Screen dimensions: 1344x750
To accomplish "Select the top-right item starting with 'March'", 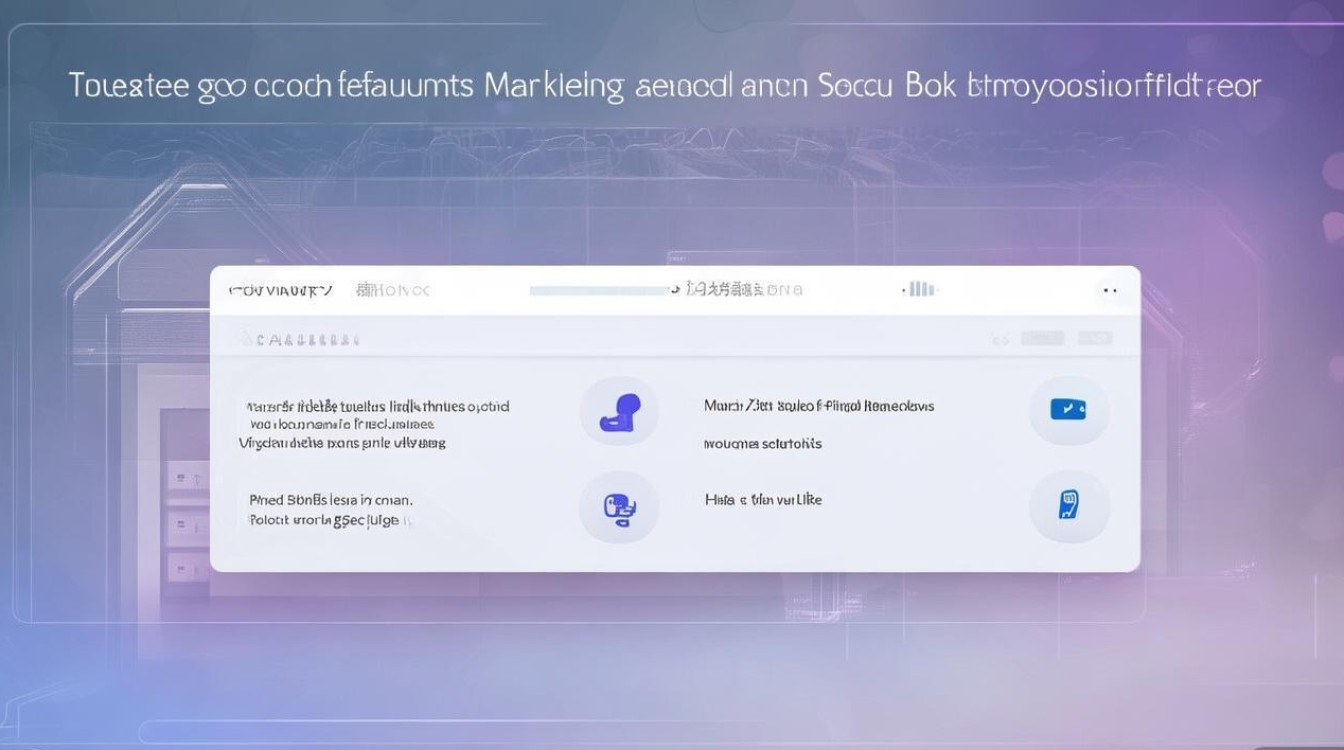I will click(x=818, y=407).
